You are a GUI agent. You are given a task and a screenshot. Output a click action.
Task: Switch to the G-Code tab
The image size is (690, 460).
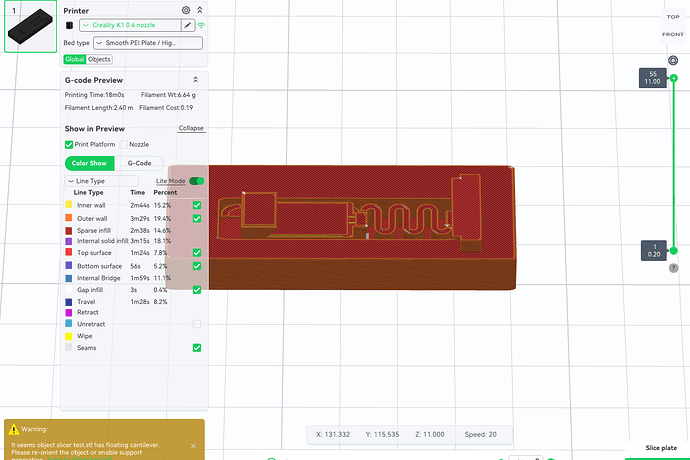138,163
